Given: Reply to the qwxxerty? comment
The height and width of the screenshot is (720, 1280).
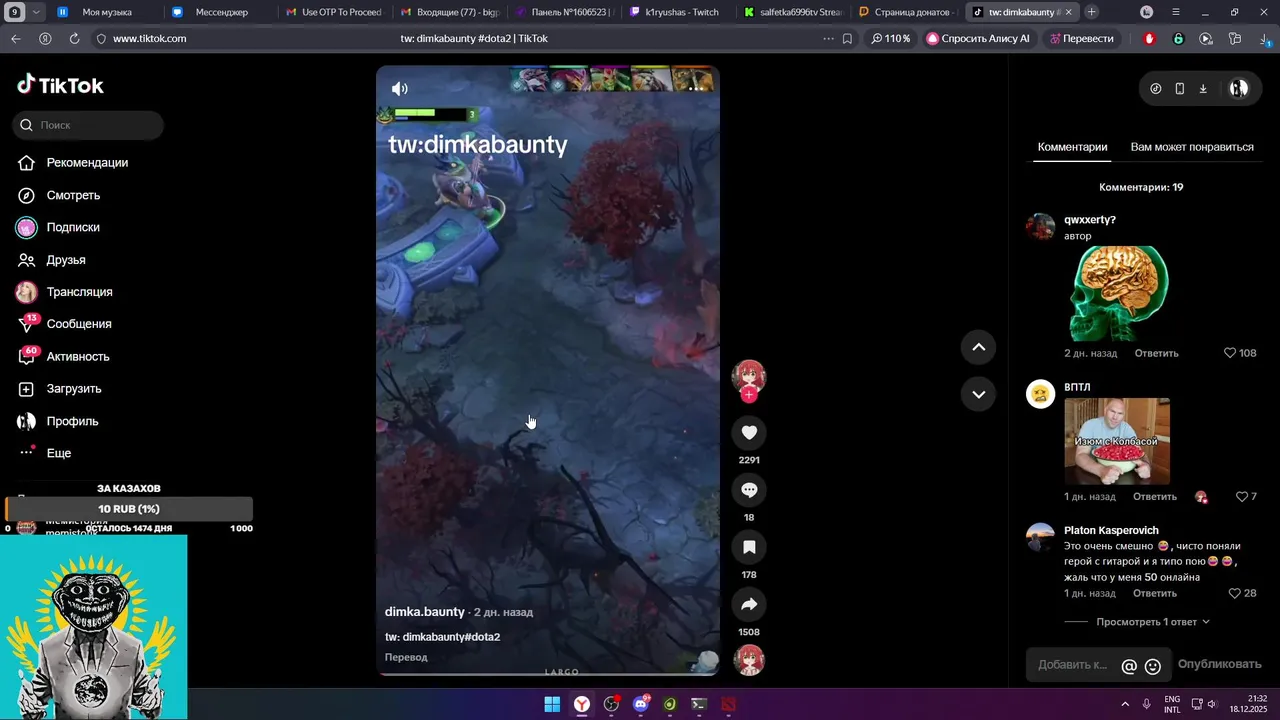Looking at the screenshot, I should 1156,353.
